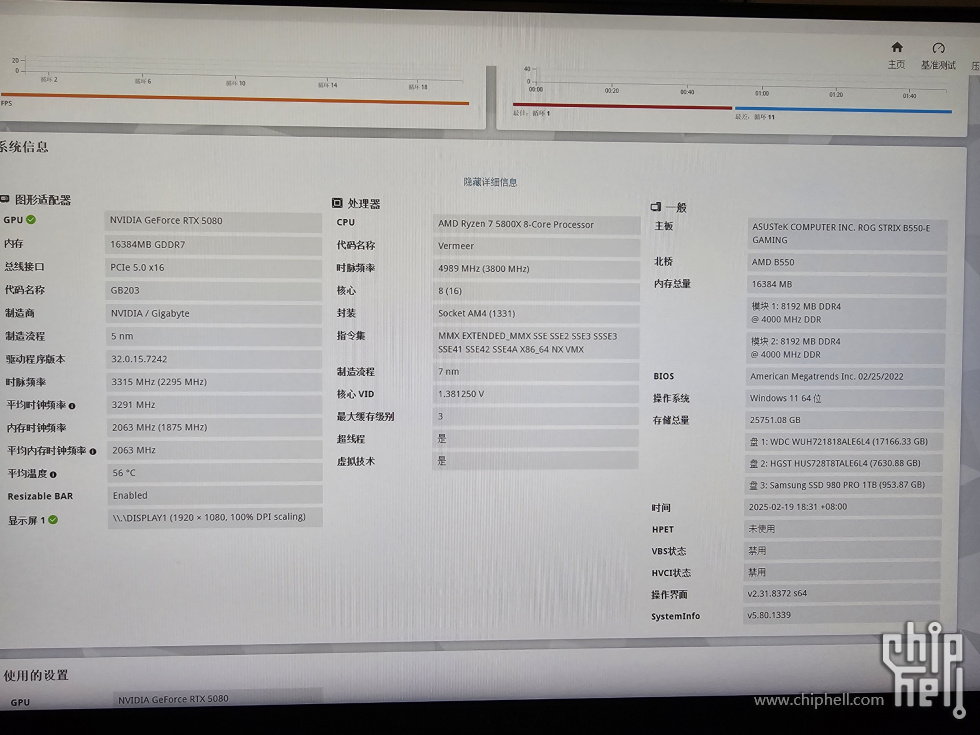Select the WDC WUH721818ALE6L4 disk entry
The height and width of the screenshot is (735, 980).
coord(844,442)
